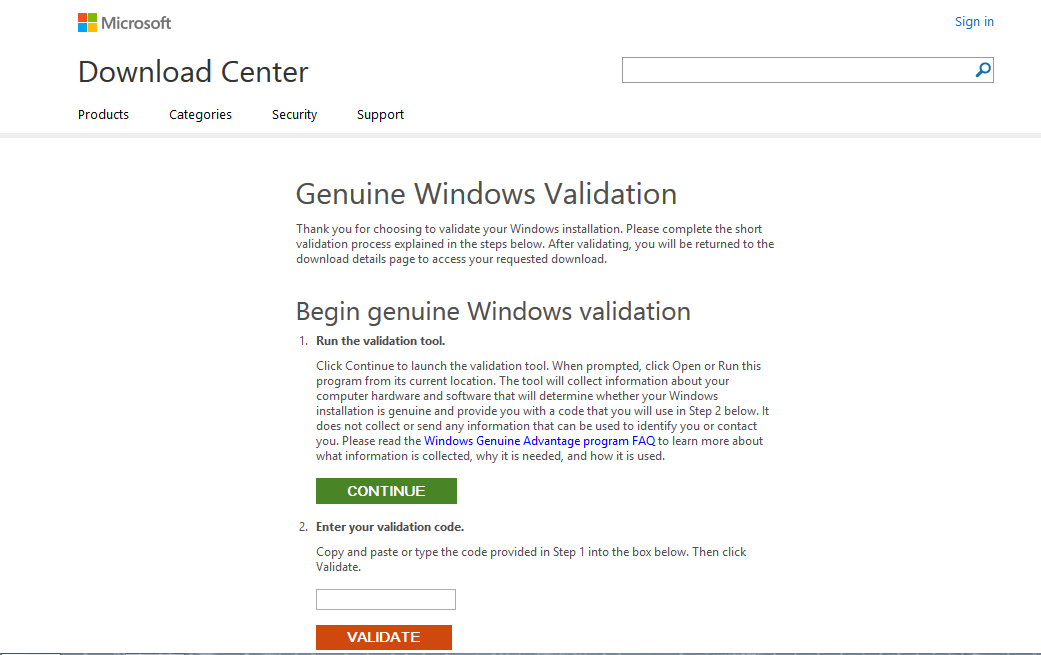Click the 'Enter your validation code.' step title
This screenshot has height=655, width=1041.
pos(390,527)
